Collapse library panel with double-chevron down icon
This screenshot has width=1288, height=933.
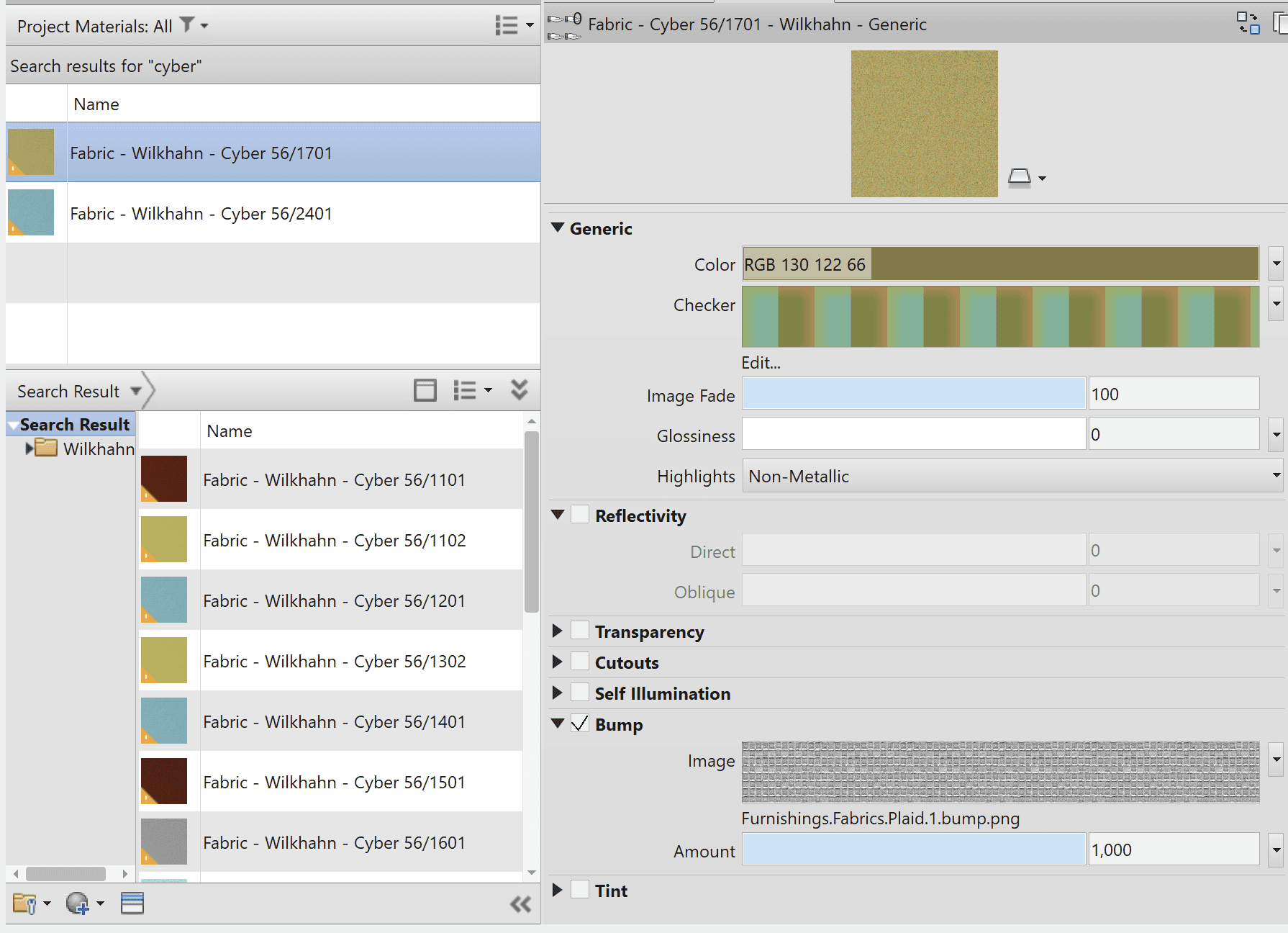pyautogui.click(x=519, y=390)
